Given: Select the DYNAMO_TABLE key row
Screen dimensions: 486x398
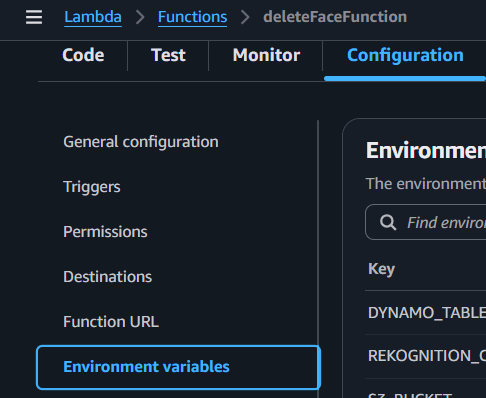Looking at the screenshot, I should coord(426,313).
